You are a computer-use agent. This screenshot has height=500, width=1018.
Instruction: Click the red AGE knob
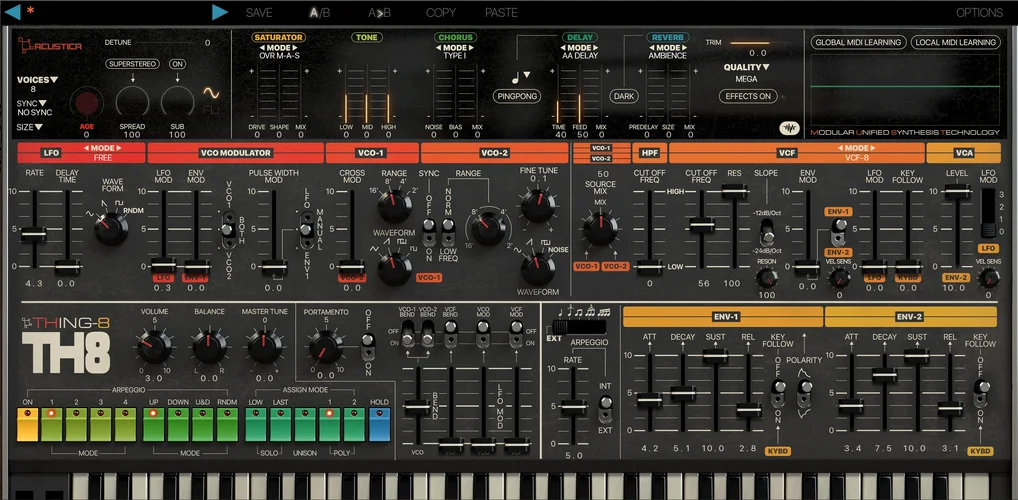(x=85, y=101)
